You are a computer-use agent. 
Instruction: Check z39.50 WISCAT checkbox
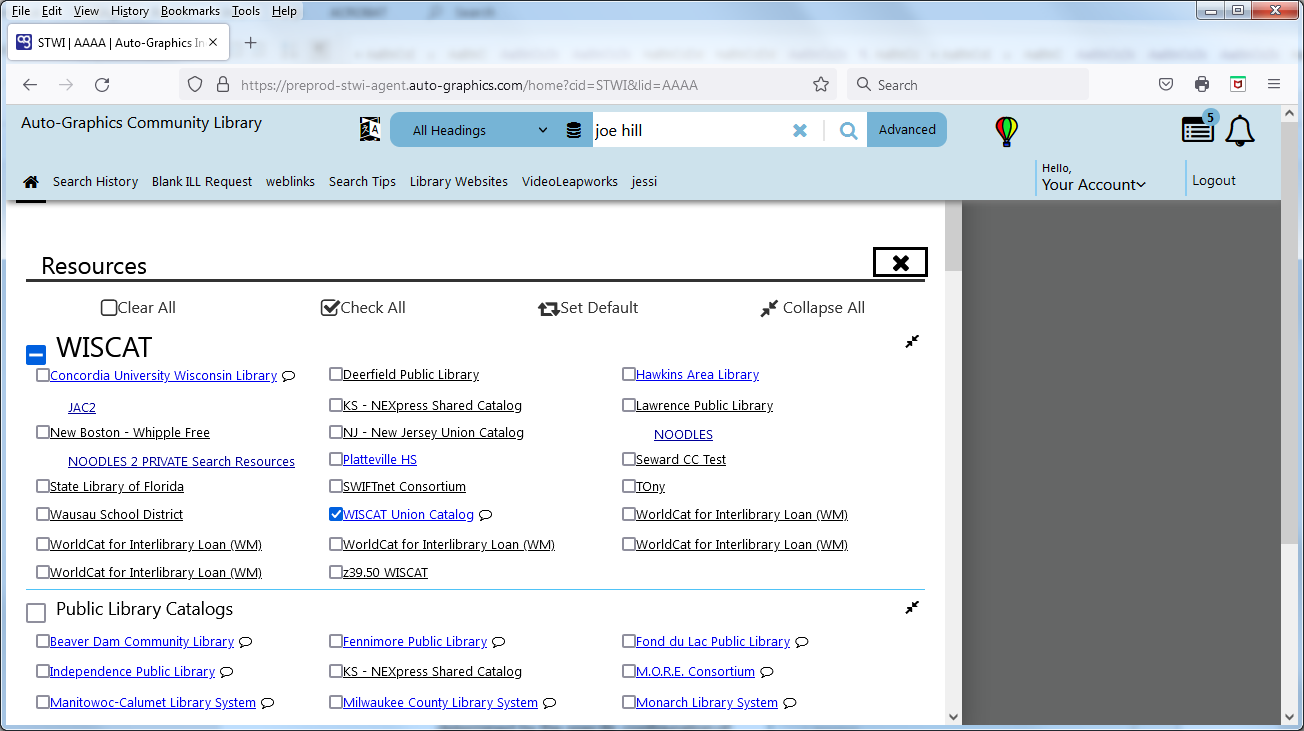click(x=336, y=572)
